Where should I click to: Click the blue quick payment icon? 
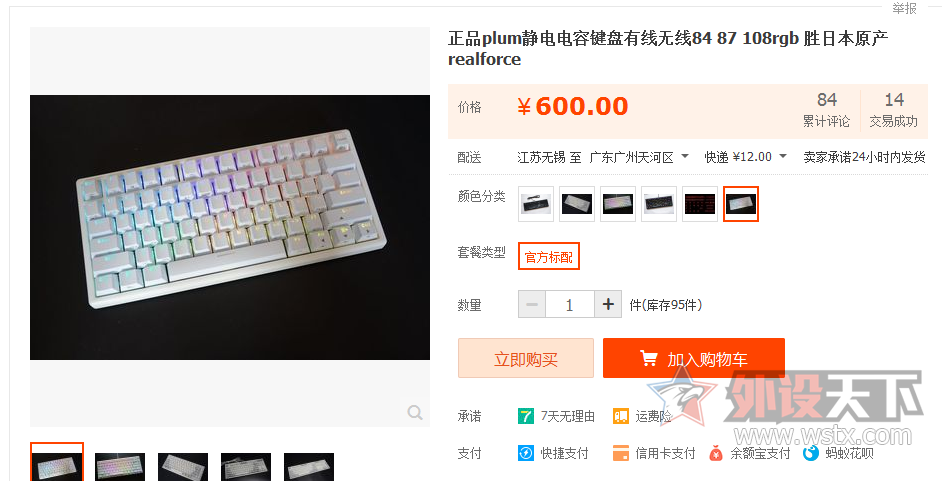pos(526,453)
